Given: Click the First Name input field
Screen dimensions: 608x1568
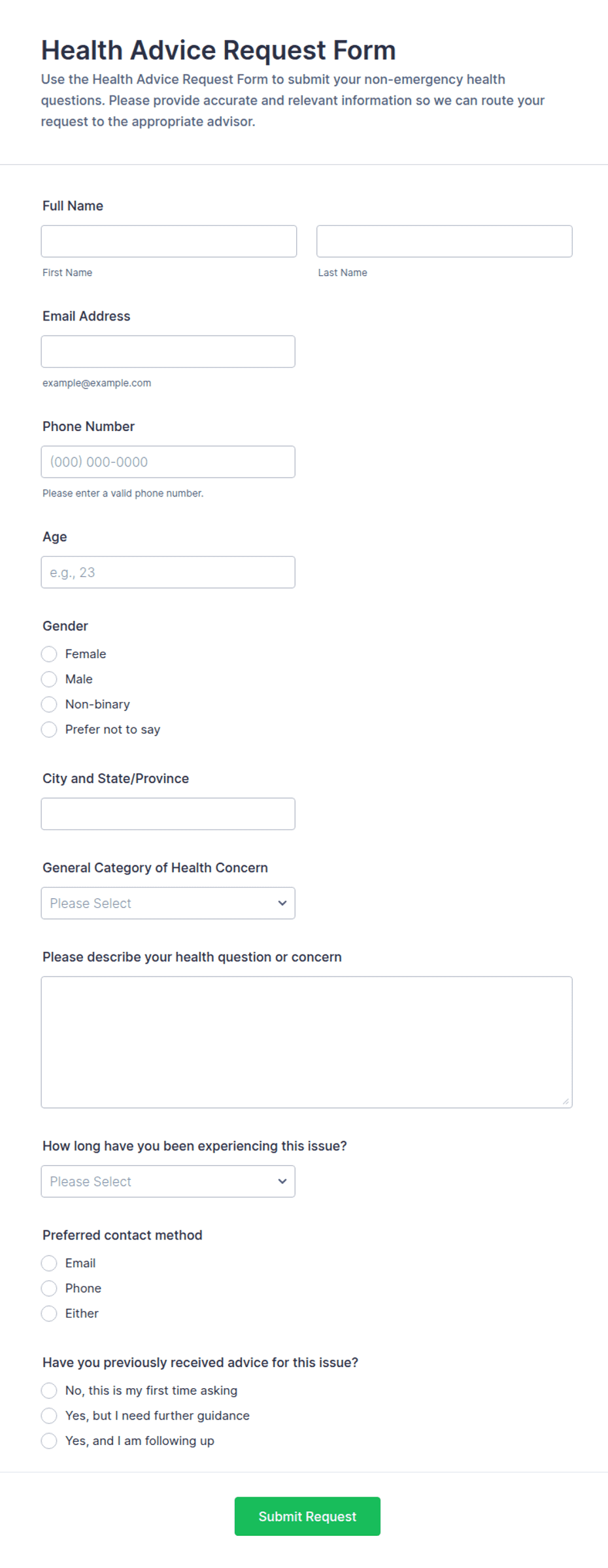Looking at the screenshot, I should tap(169, 241).
